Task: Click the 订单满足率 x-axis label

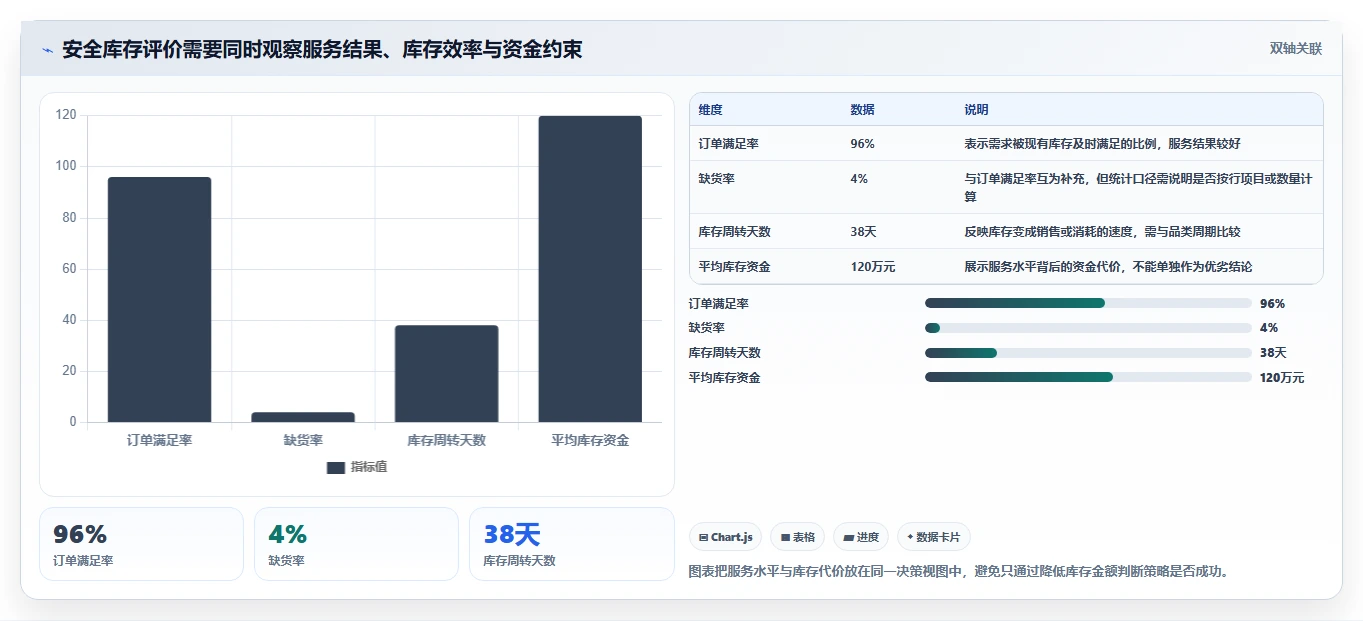Action: pos(160,440)
